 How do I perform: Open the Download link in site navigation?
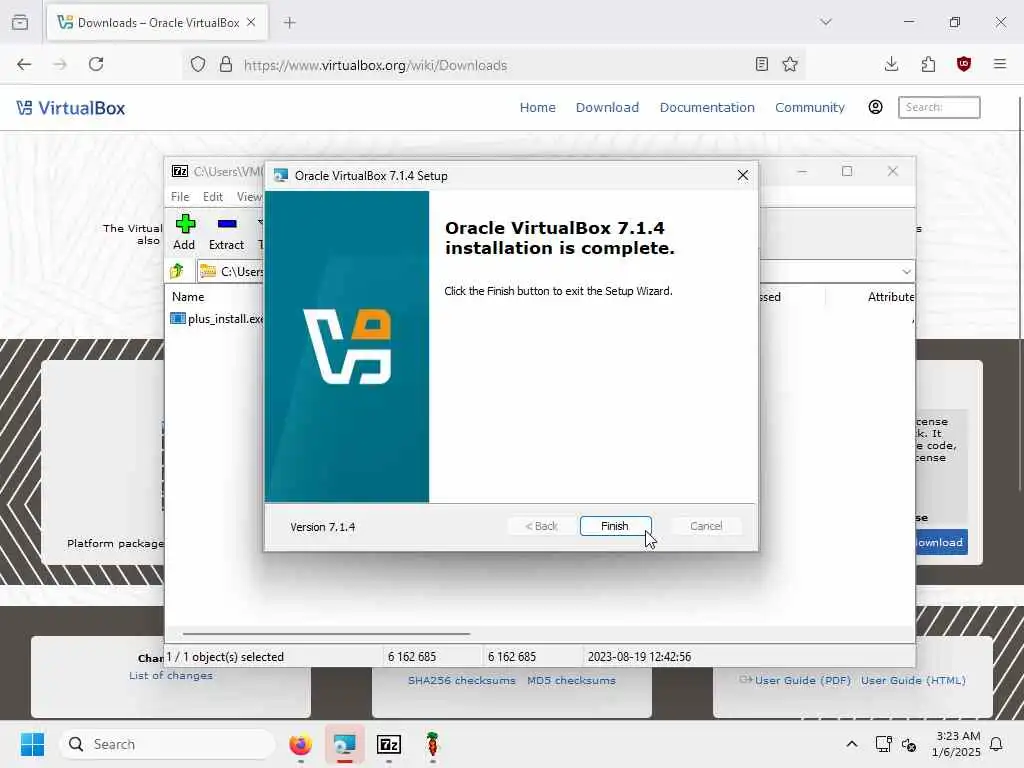click(607, 107)
